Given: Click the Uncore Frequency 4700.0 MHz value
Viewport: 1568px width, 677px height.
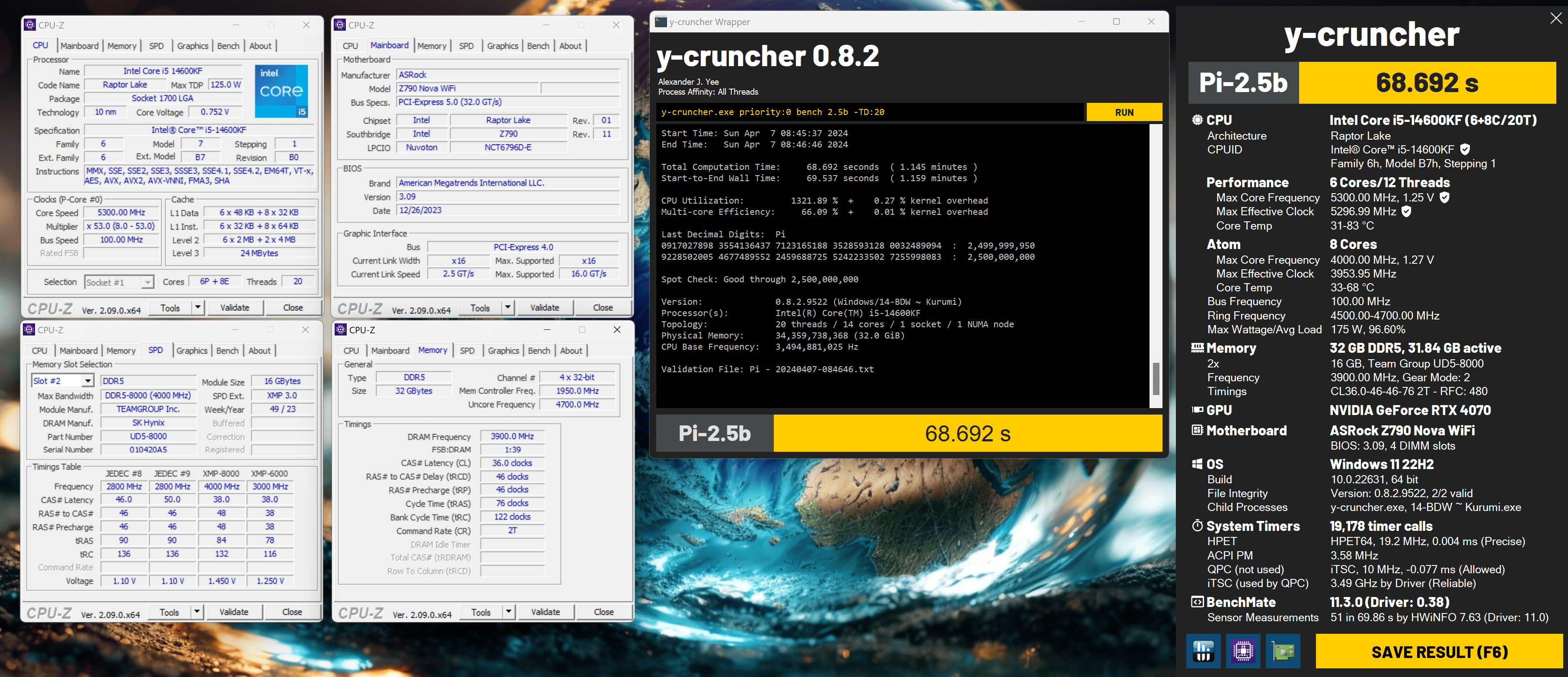Looking at the screenshot, I should (577, 404).
